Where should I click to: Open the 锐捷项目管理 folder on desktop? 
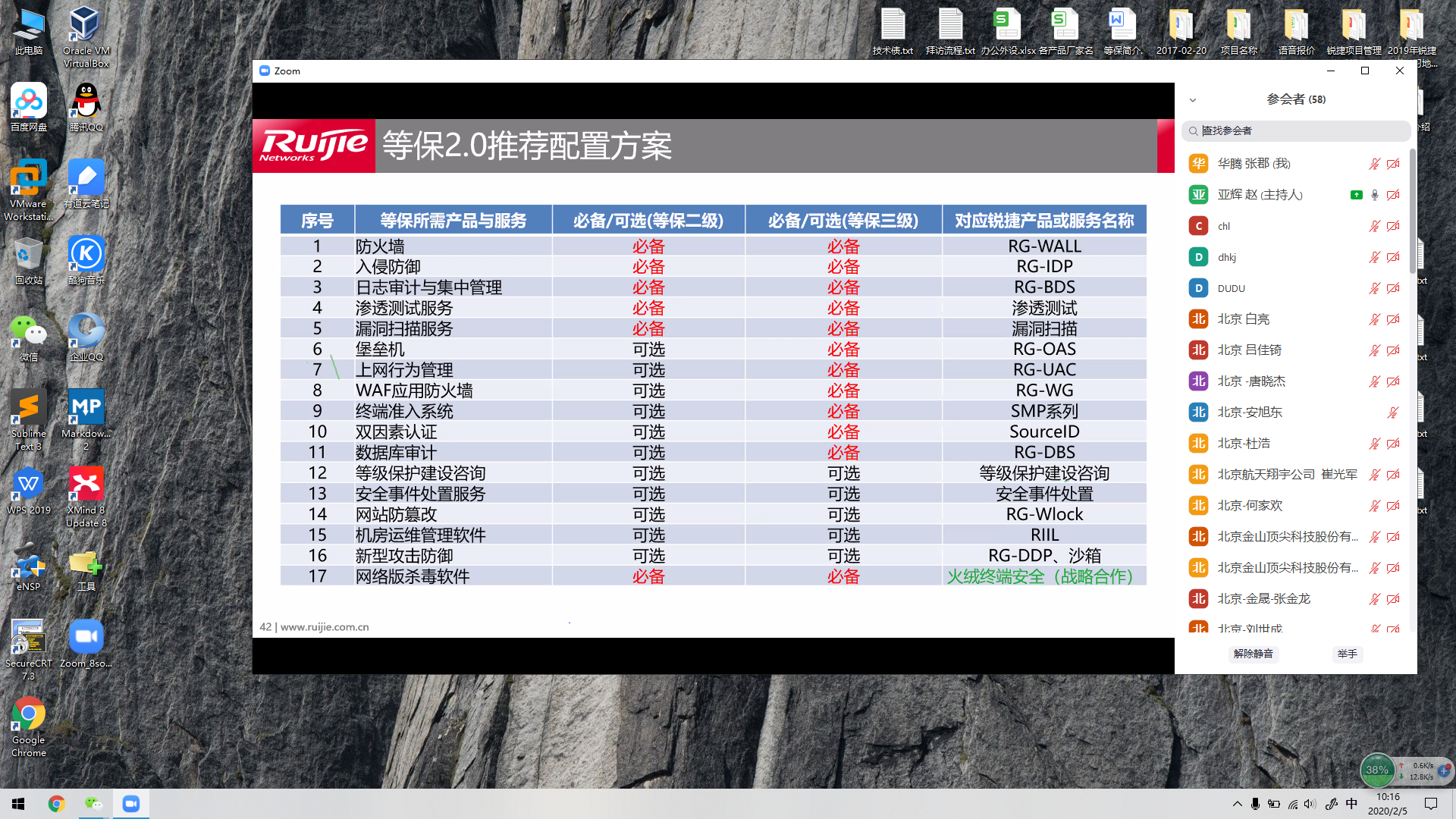point(1354,32)
